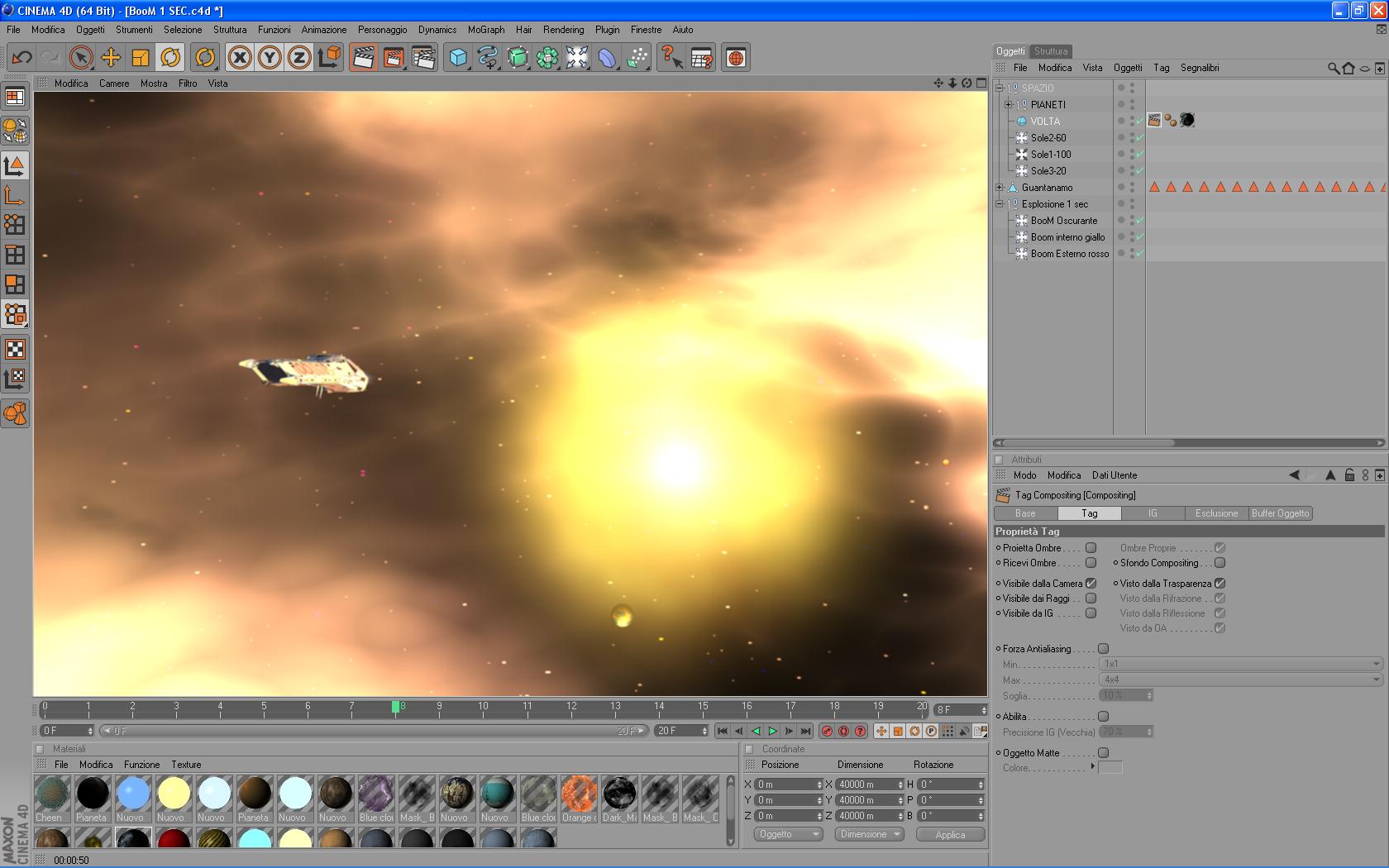Select the Use Model tool
This screenshot has height=868, width=1389.
pos(15,165)
